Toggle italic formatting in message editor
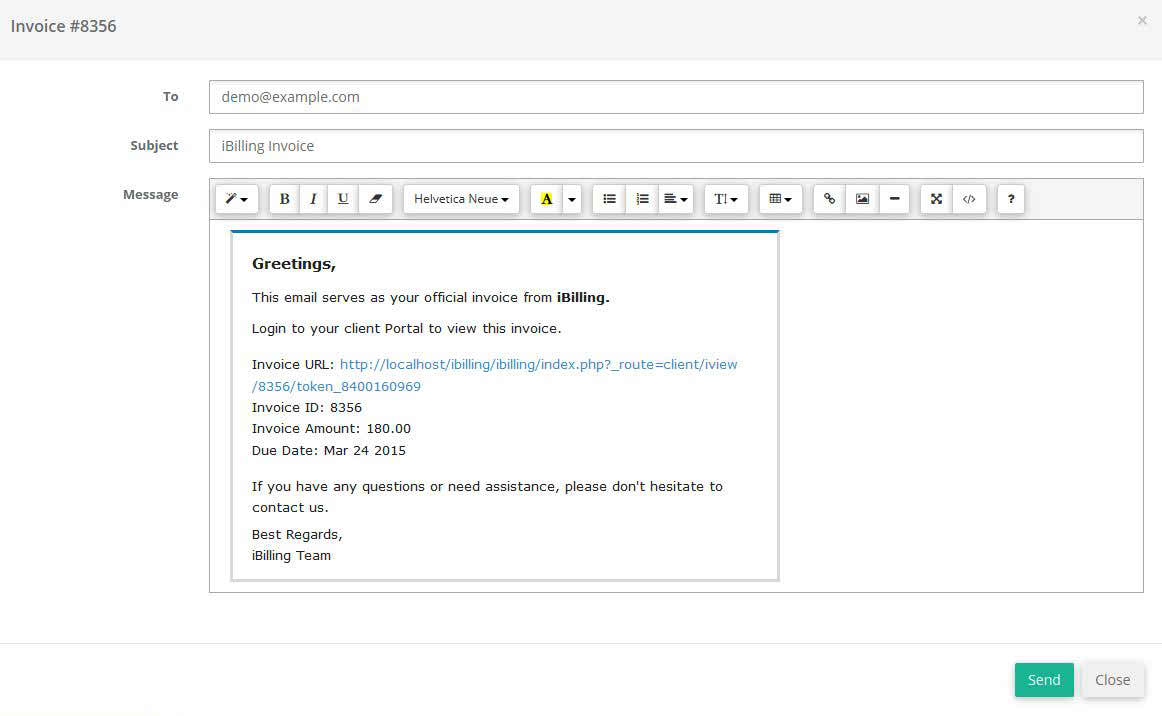1162x716 pixels. tap(313, 199)
